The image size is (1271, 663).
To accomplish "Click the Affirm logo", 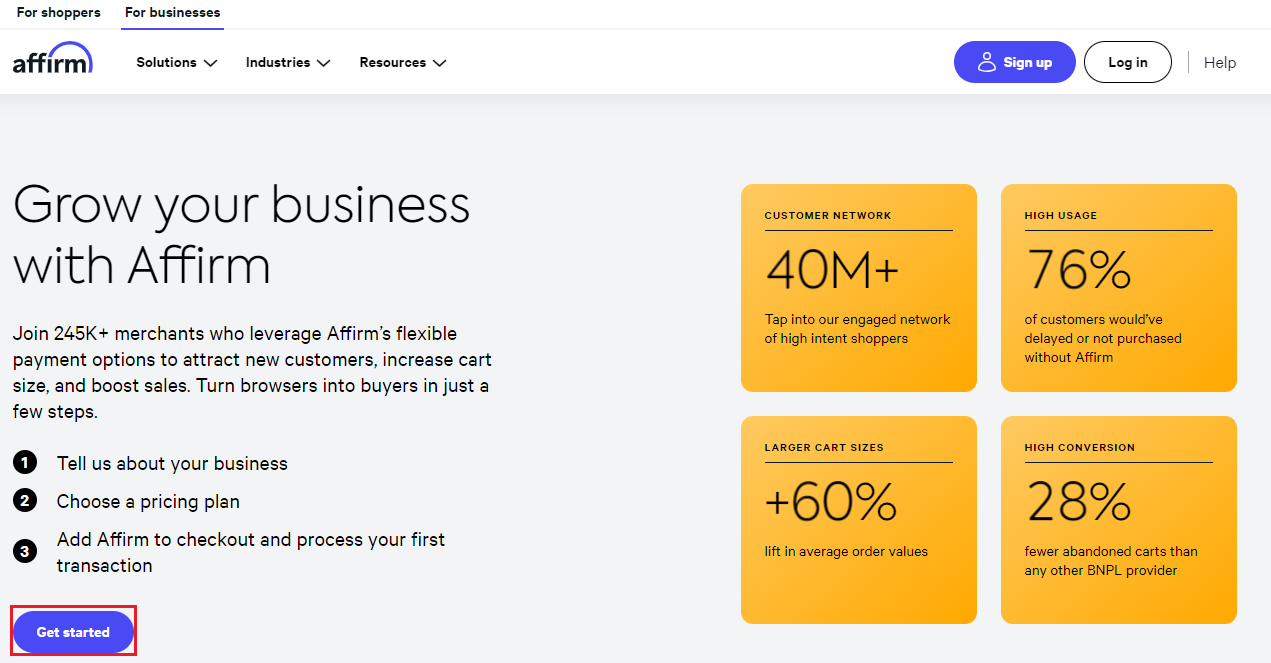I will coord(53,59).
